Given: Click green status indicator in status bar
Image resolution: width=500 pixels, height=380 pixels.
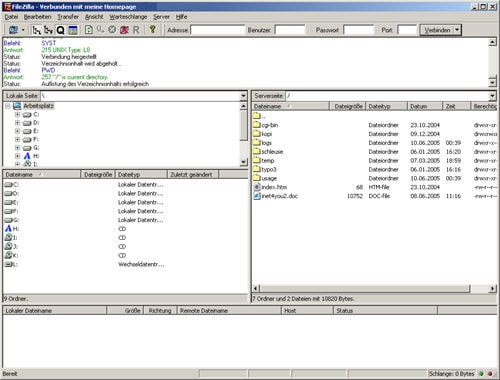Looking at the screenshot, I should 481,374.
